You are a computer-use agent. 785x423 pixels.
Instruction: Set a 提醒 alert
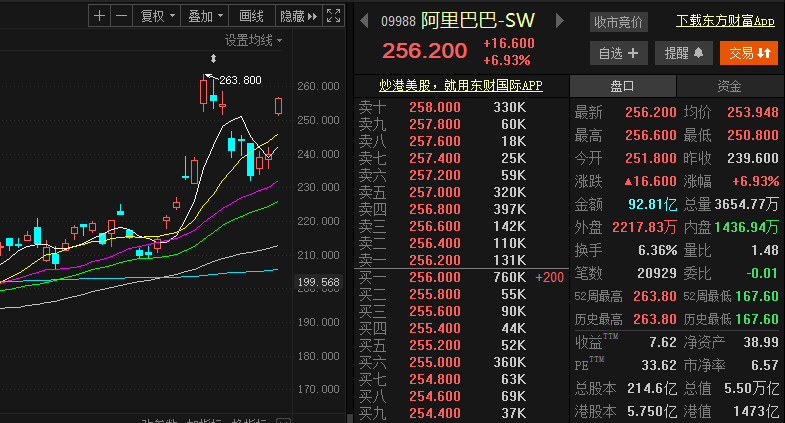[684, 53]
